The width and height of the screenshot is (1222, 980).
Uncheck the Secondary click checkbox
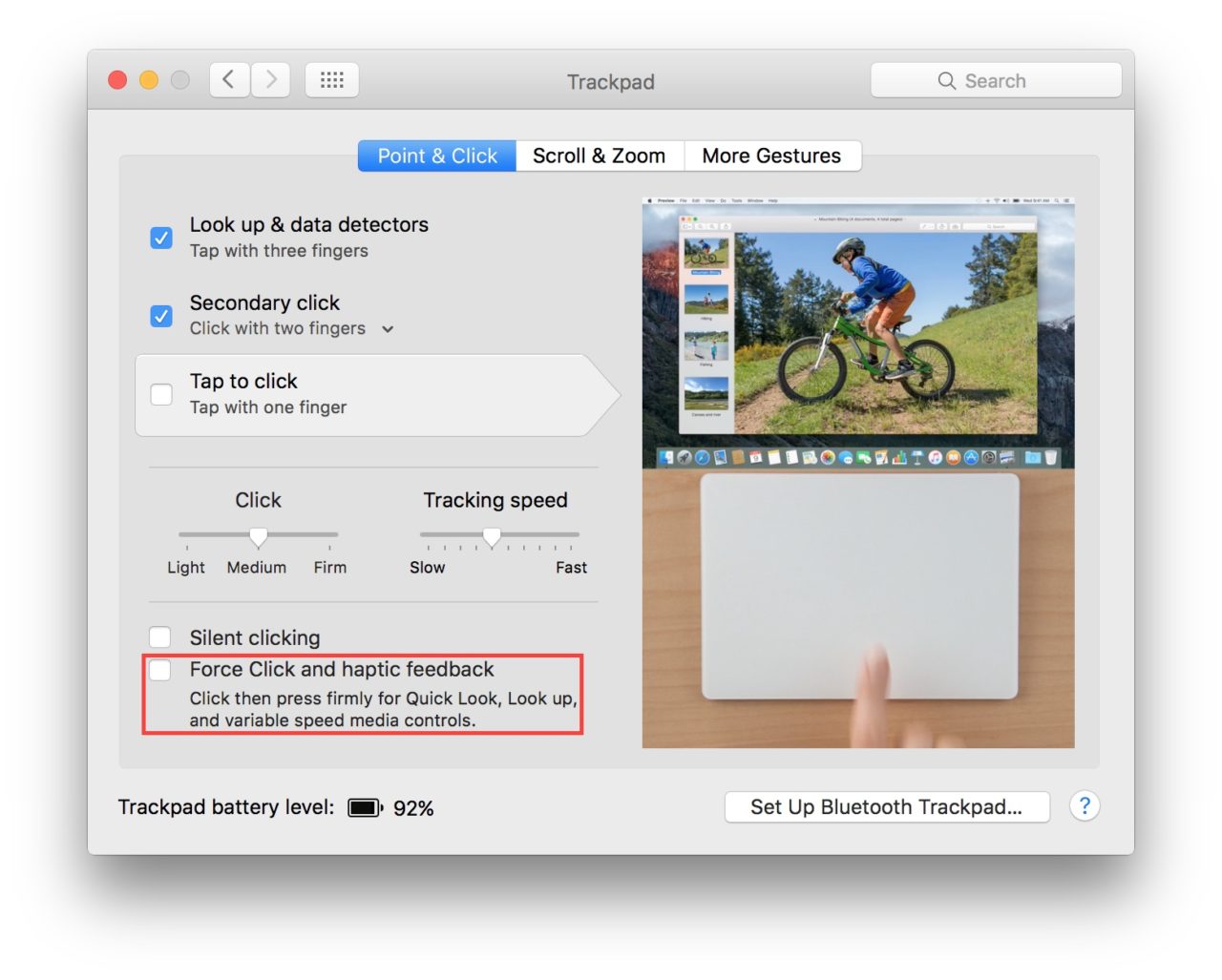(x=161, y=316)
